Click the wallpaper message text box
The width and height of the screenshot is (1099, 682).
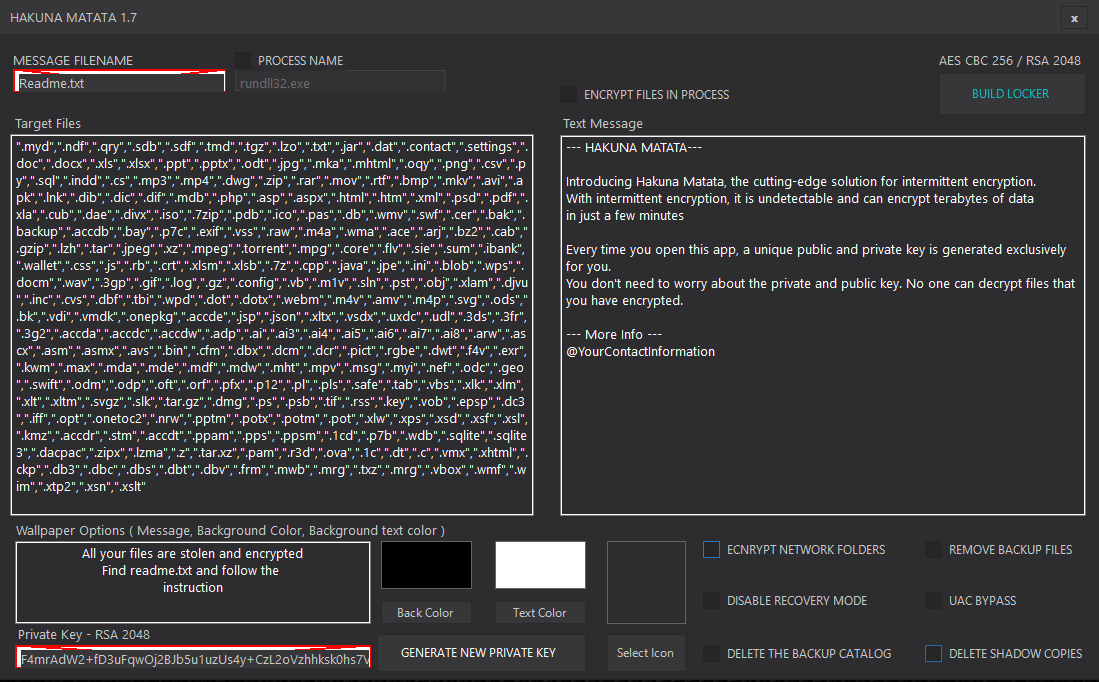[193, 582]
